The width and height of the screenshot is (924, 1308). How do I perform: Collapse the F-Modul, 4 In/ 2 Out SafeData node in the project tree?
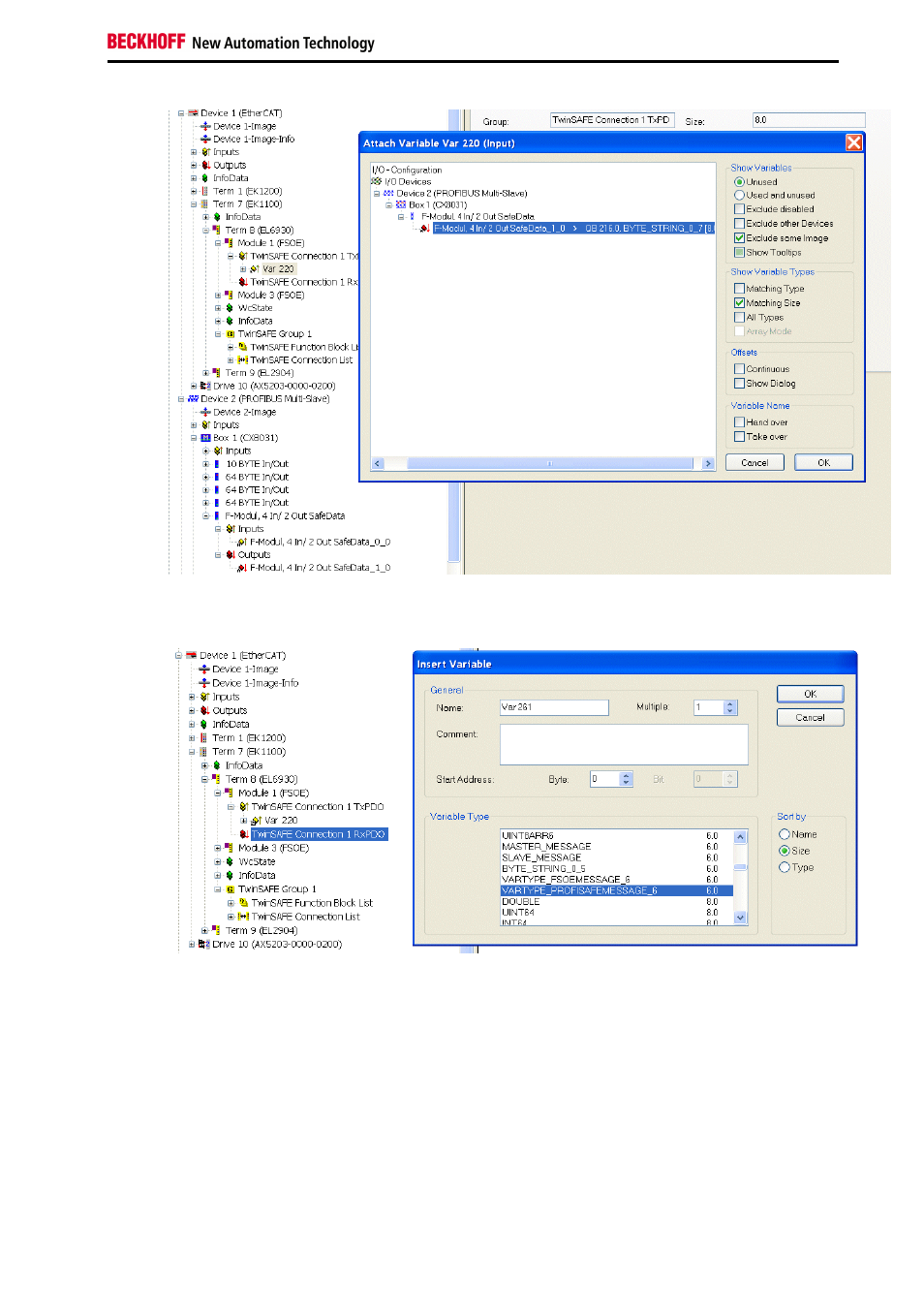click(205, 516)
